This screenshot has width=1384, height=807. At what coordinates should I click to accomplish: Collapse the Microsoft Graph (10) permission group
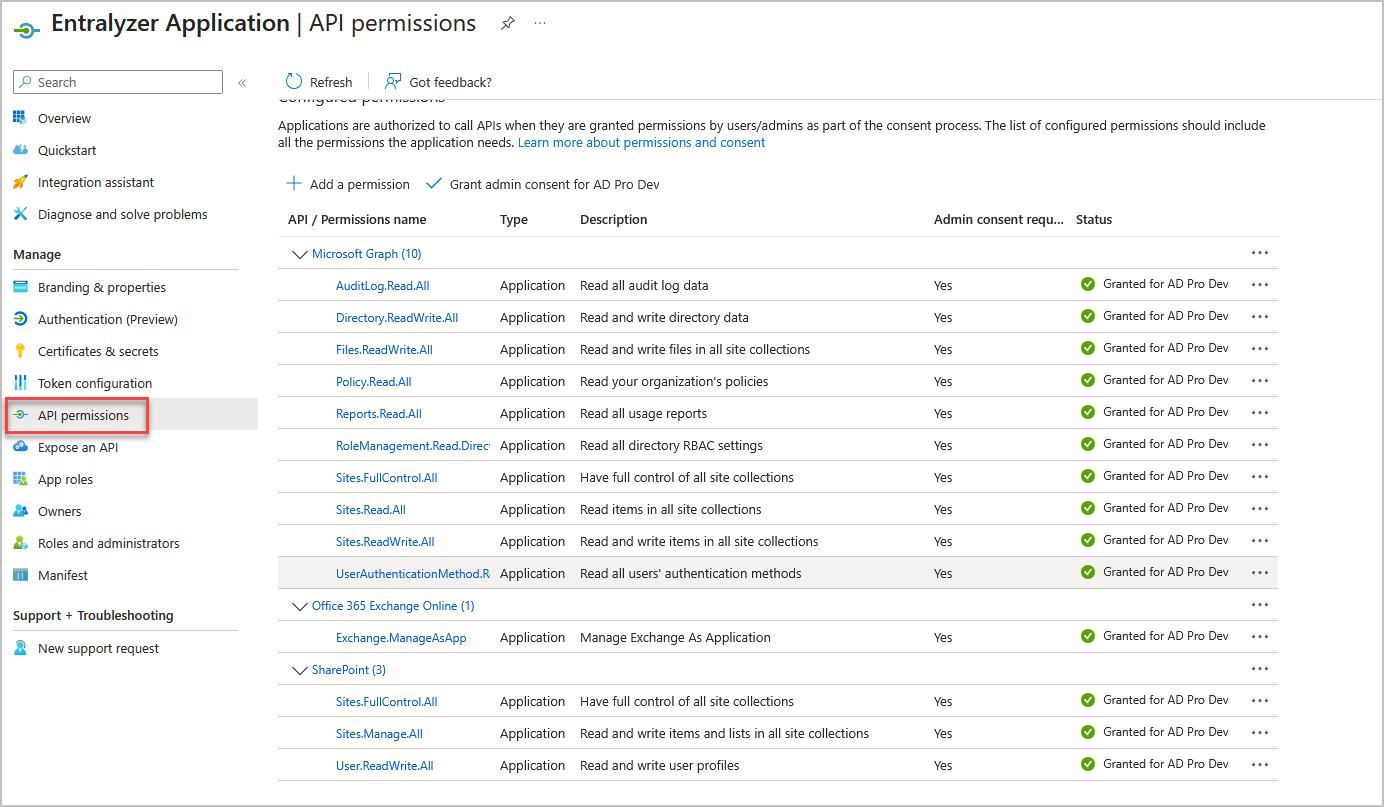299,253
